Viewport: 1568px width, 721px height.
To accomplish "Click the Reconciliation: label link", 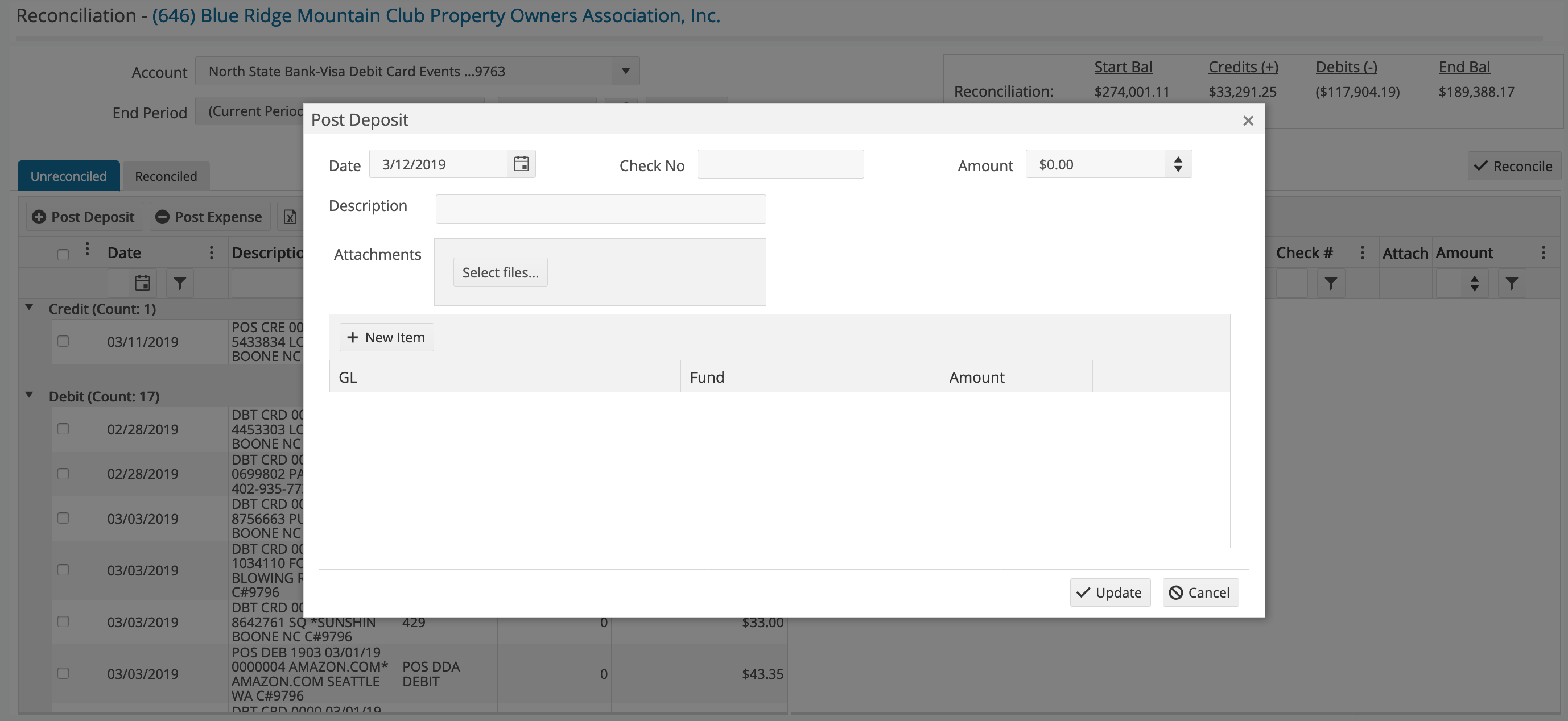I will click(x=1004, y=92).
